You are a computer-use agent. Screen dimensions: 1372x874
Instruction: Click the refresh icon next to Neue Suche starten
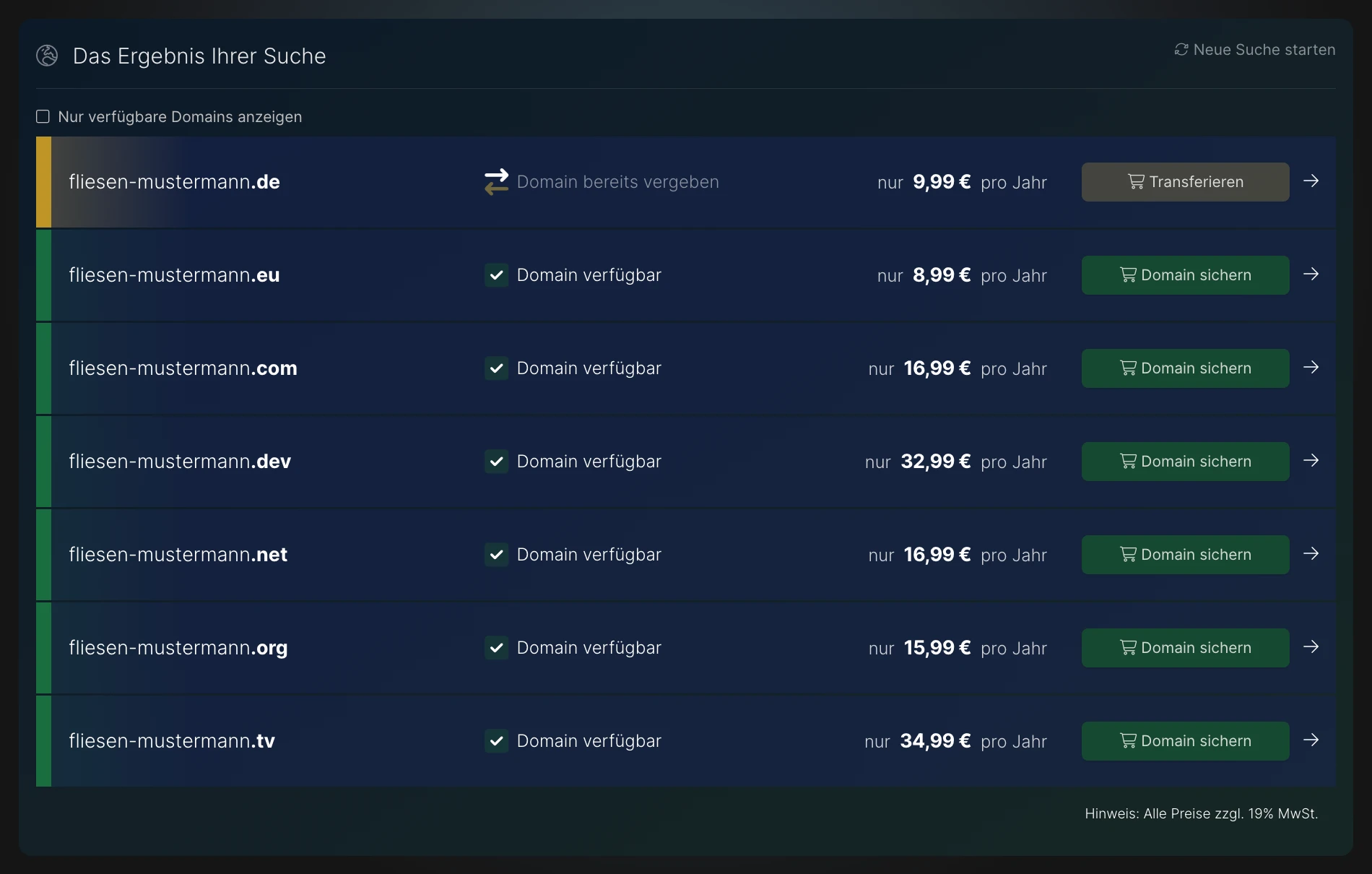click(x=1181, y=49)
